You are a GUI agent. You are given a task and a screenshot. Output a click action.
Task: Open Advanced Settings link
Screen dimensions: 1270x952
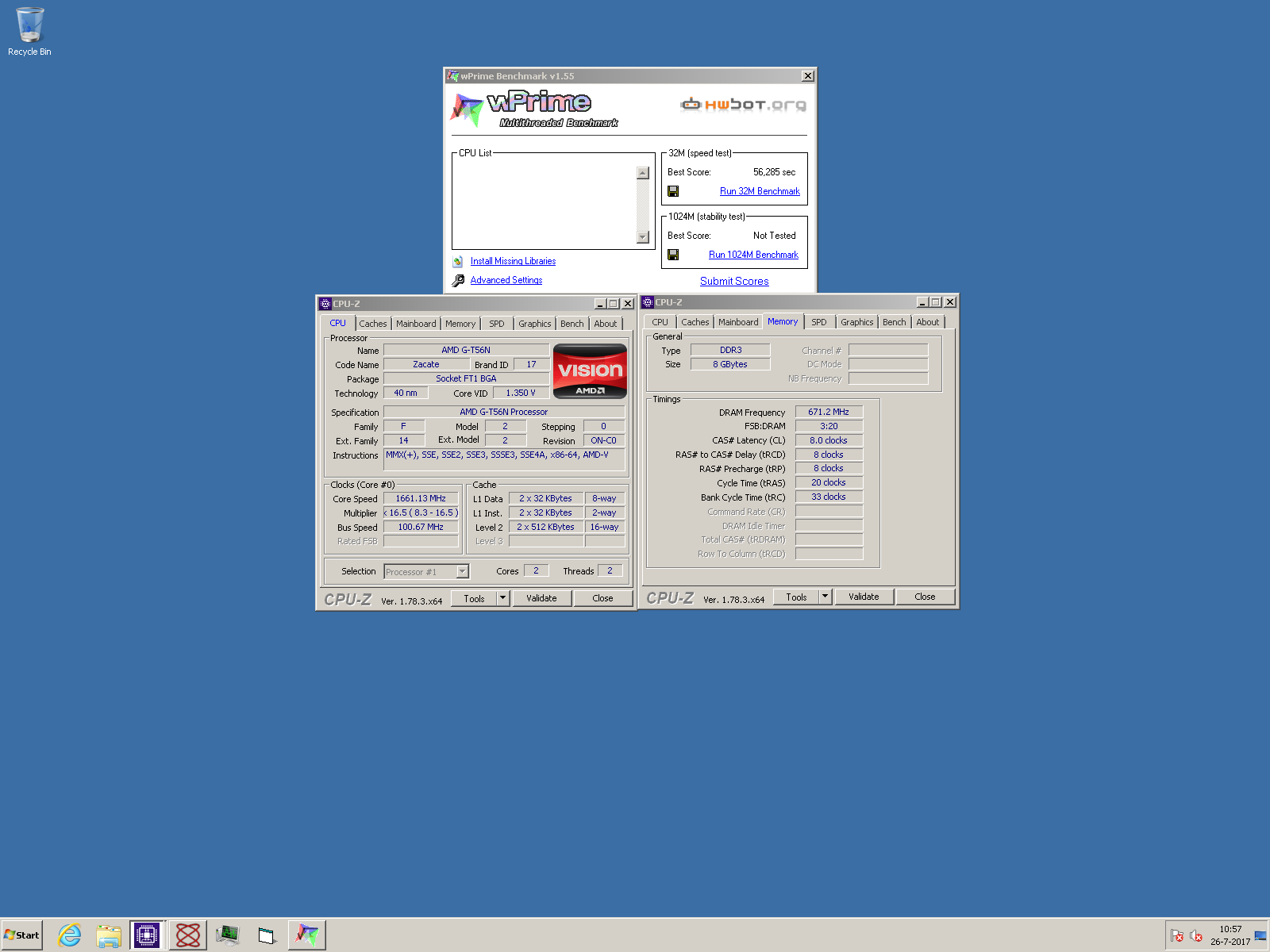[x=506, y=280]
